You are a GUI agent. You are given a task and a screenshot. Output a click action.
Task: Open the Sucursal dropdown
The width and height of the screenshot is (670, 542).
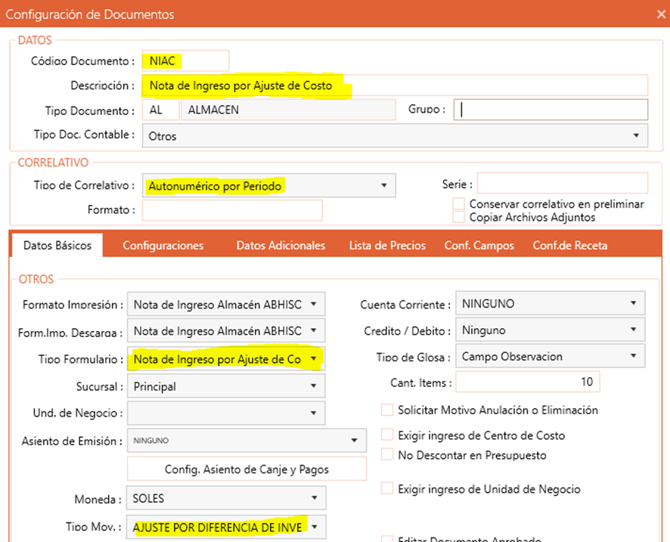314,386
